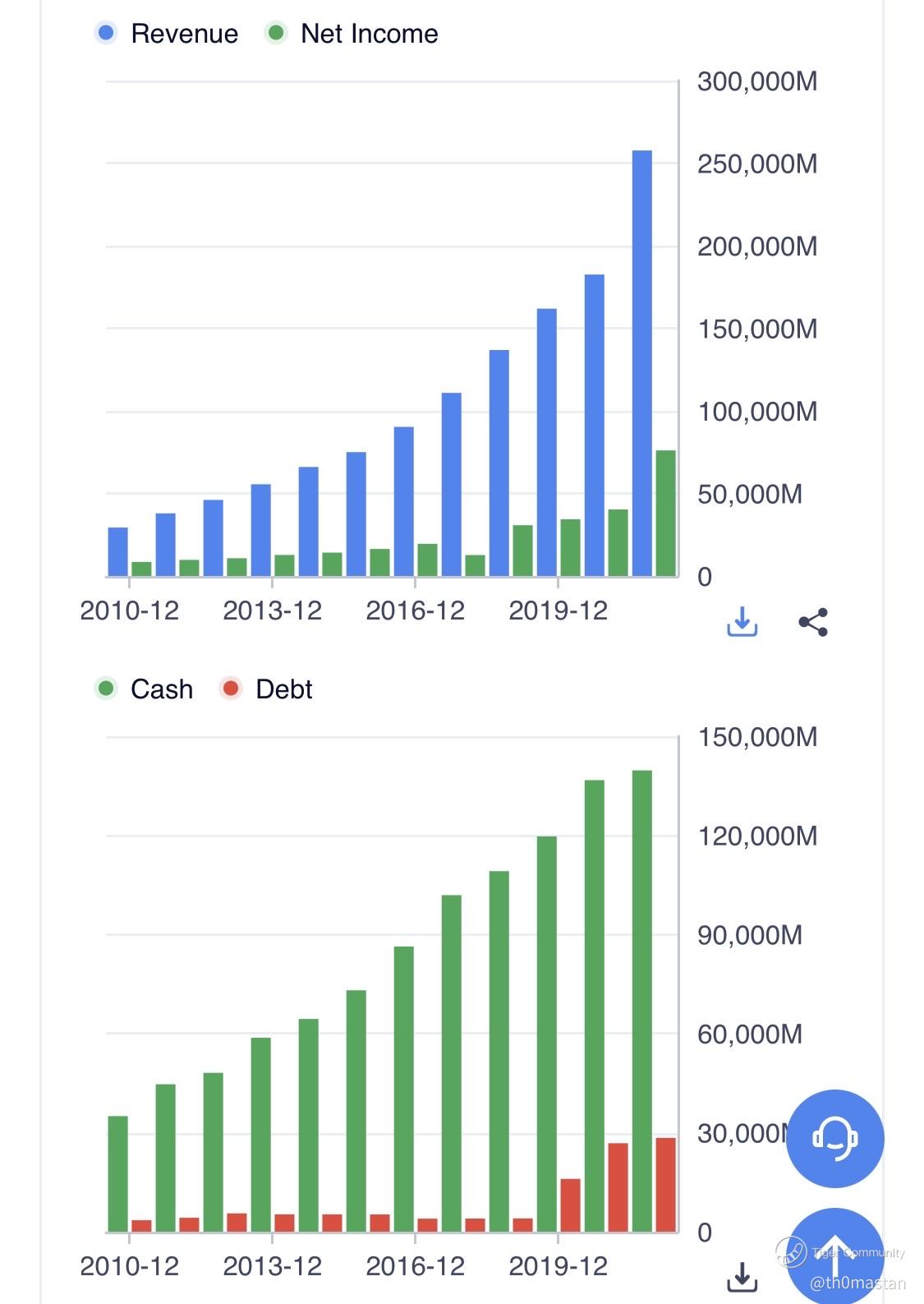Open the @th0mastan watermark profile
Image resolution: width=924 pixels, height=1304 pixels.
point(857,1283)
